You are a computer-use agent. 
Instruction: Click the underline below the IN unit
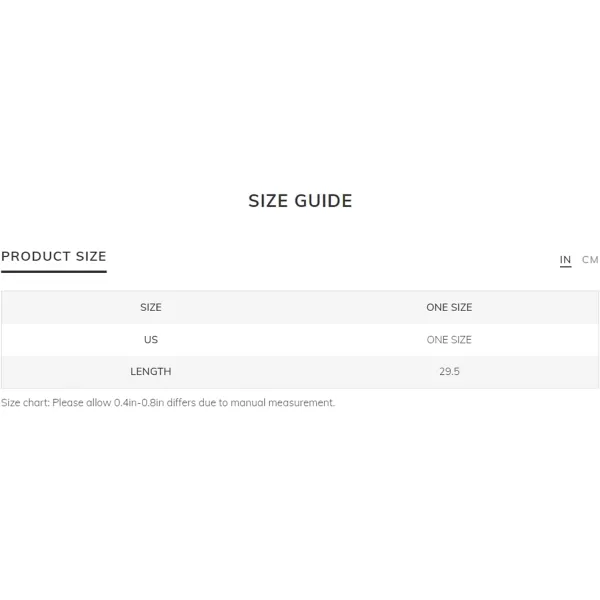click(x=566, y=266)
